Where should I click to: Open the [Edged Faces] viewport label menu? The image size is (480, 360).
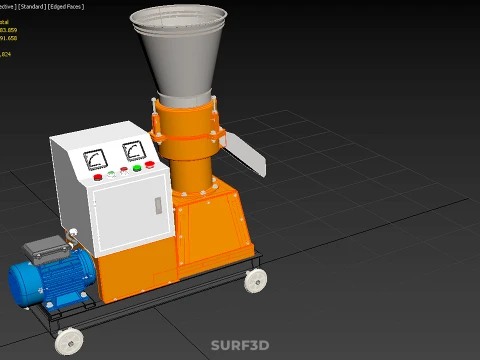[x=66, y=7]
